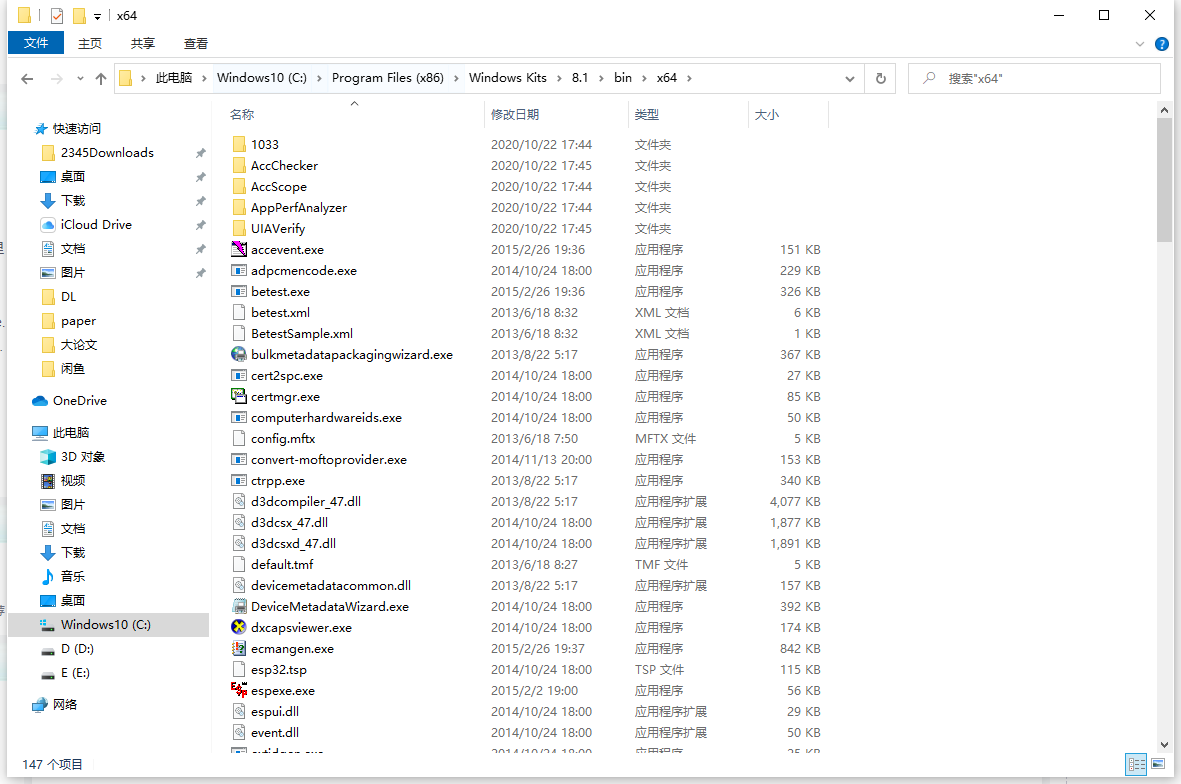This screenshot has height=784, width=1181.
Task: Go up one folder level
Action: pyautogui.click(x=101, y=78)
